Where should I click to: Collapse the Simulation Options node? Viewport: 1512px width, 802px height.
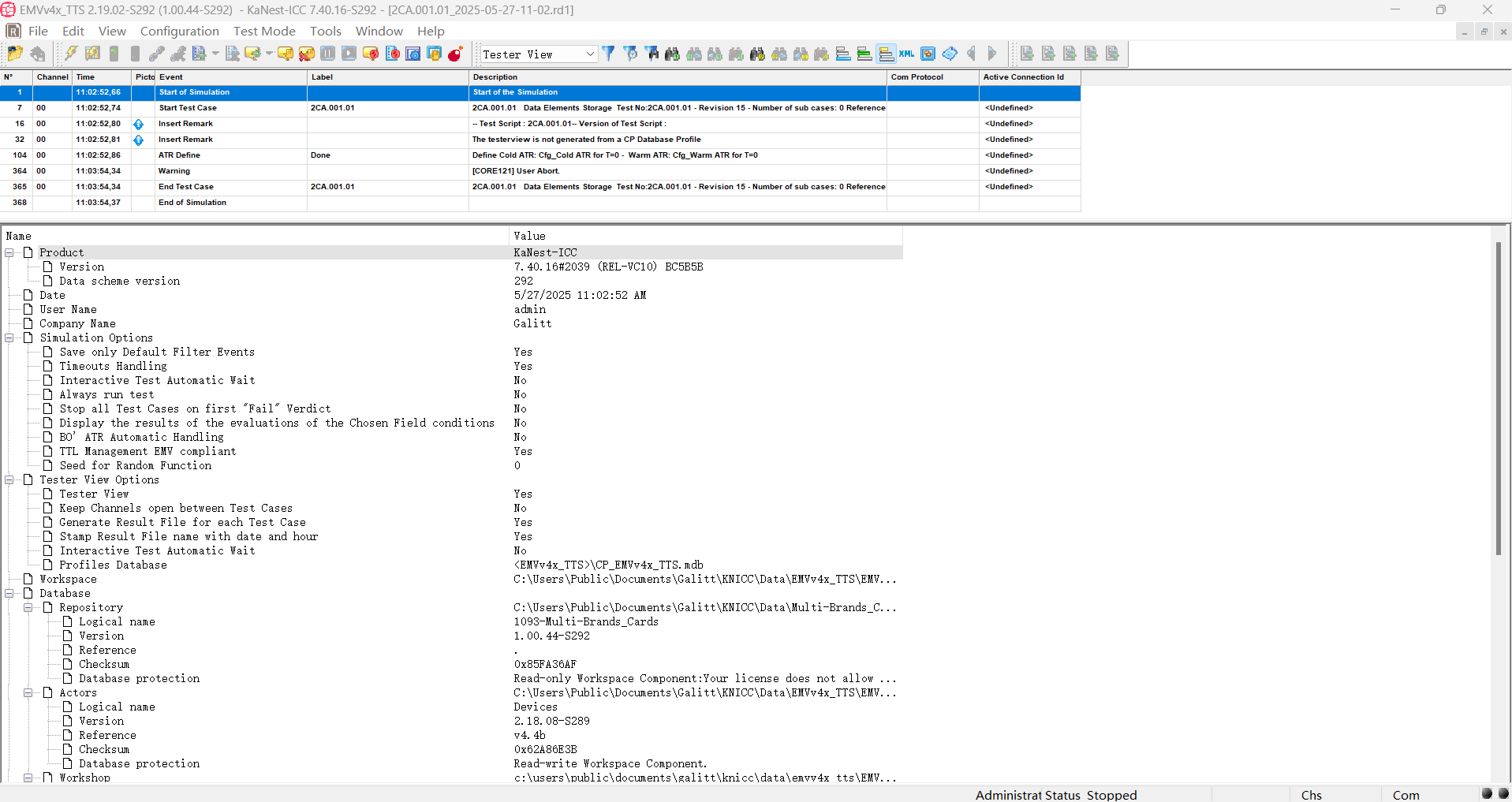pyautogui.click(x=9, y=338)
